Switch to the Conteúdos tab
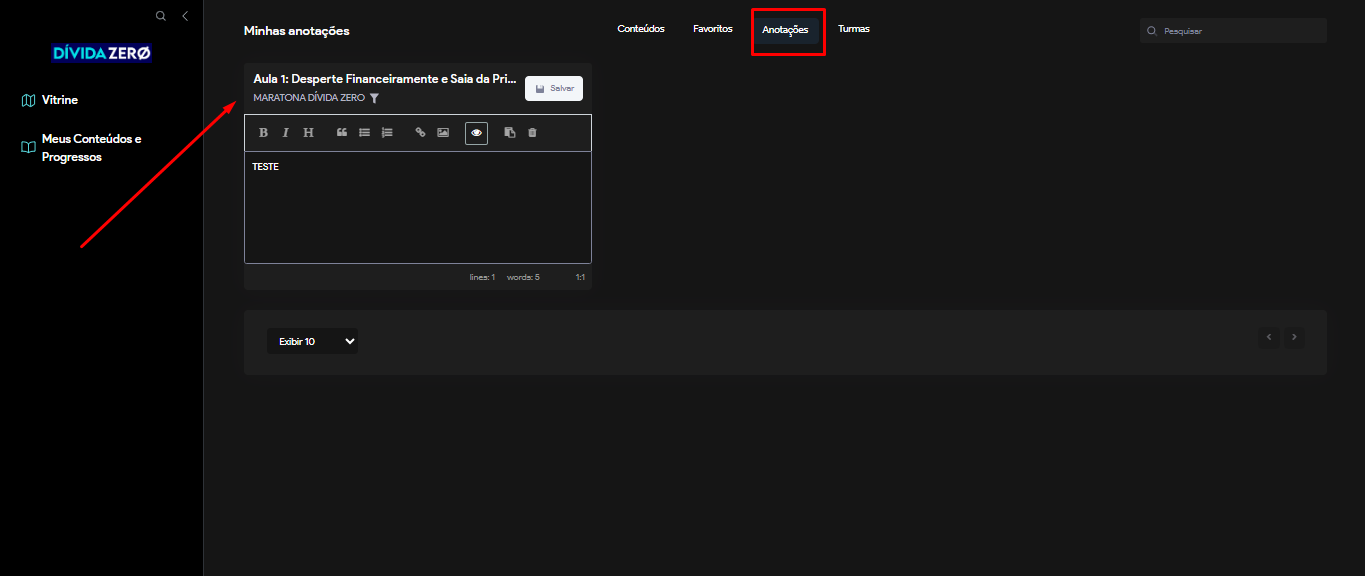 pyautogui.click(x=641, y=29)
